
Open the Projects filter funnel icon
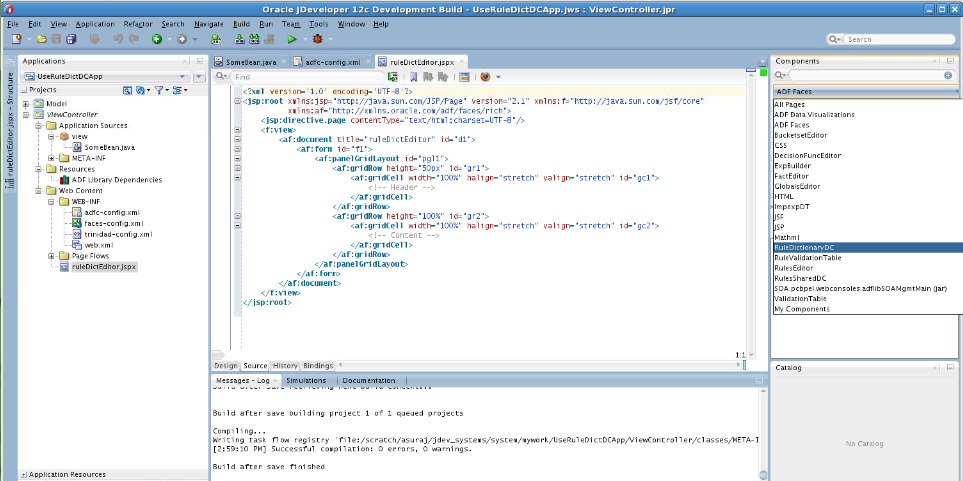159,90
